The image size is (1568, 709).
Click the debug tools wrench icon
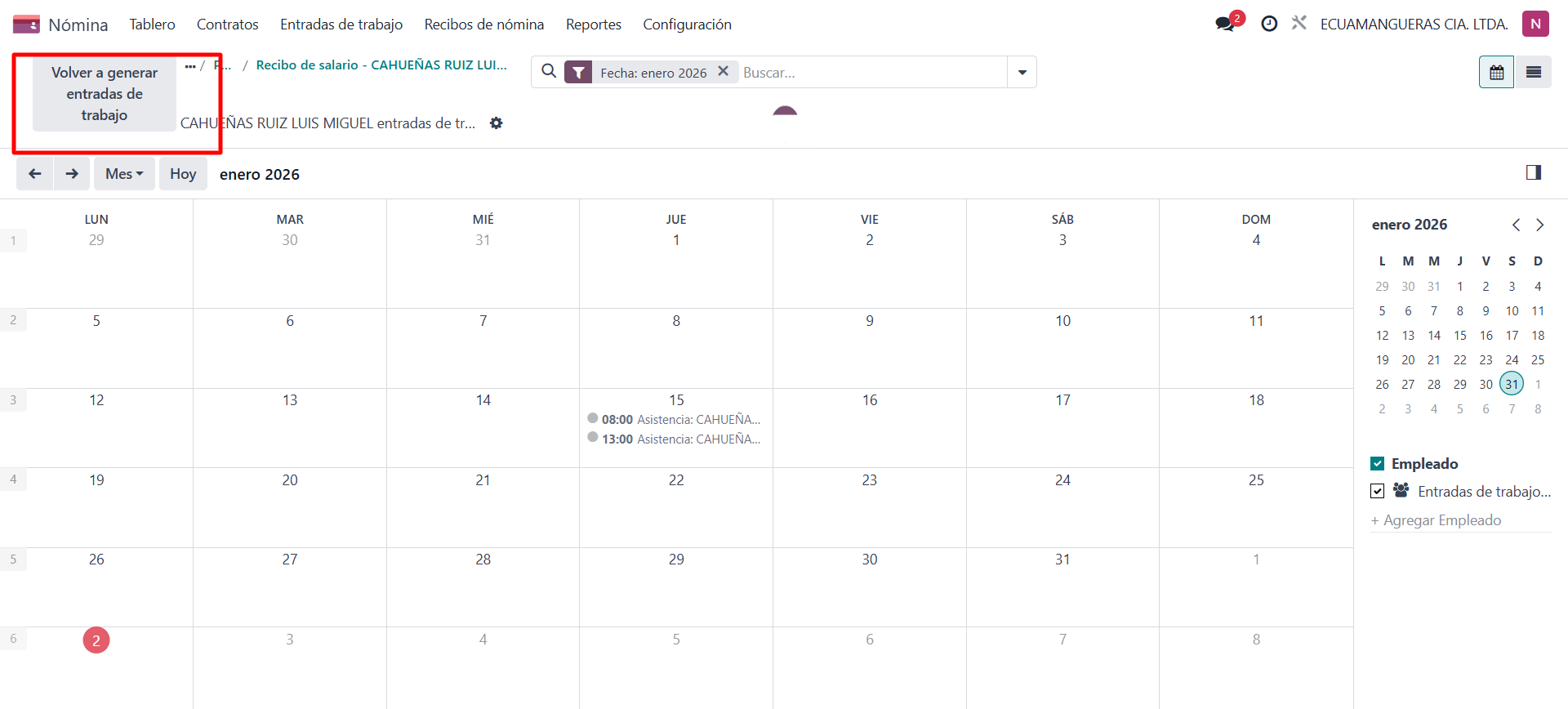[x=1299, y=24]
